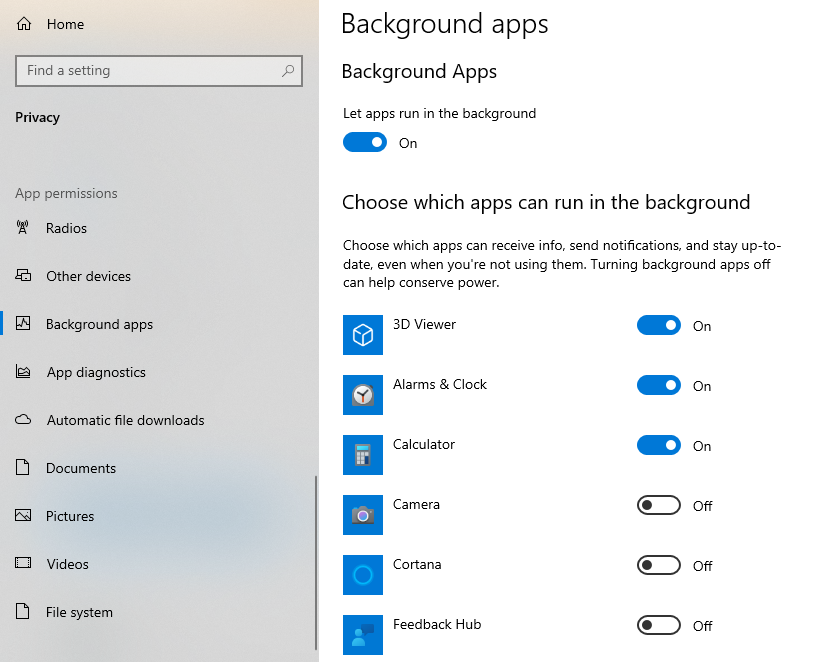Click the sidebar vertical scrollbar
834x662 pixels.
(316, 563)
